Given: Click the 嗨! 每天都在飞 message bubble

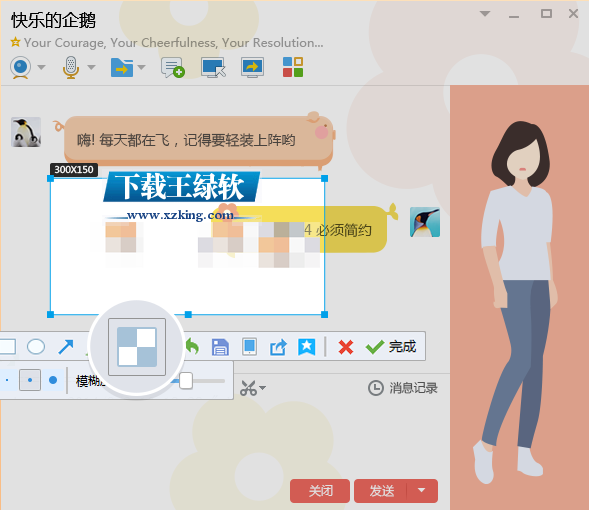Looking at the screenshot, I should click(x=198, y=140).
